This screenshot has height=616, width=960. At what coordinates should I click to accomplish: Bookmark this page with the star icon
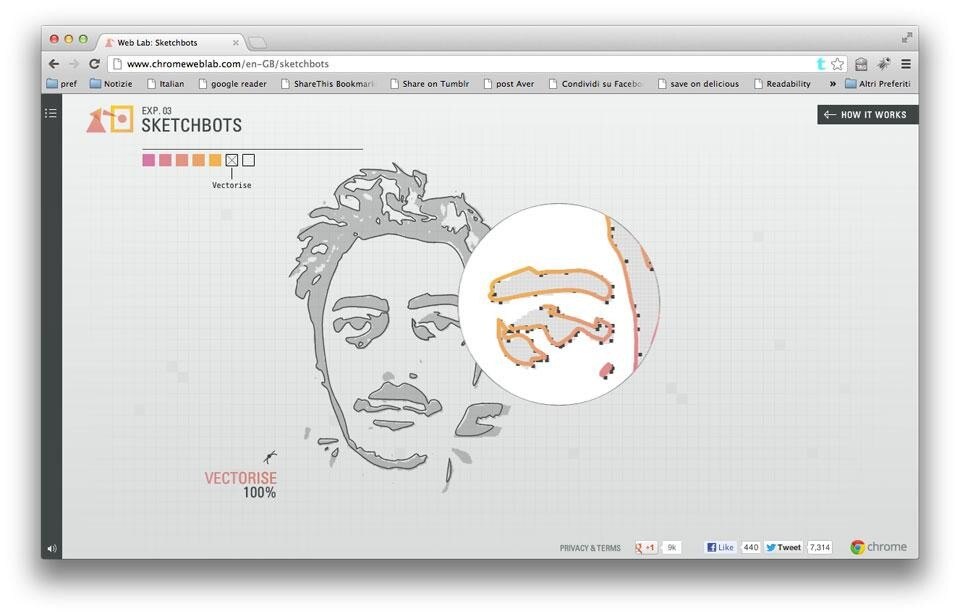(838, 64)
